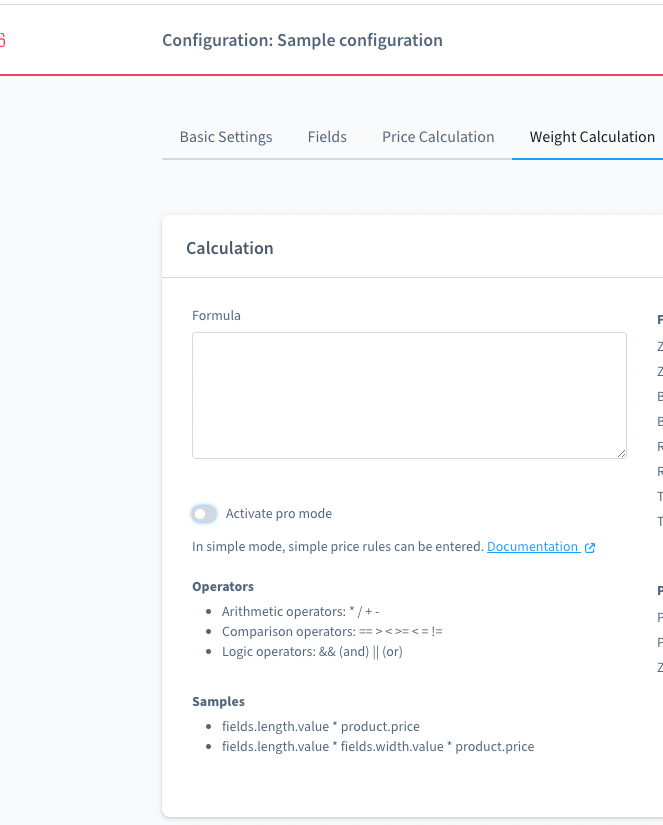Viewport: 663px width, 825px height.
Task: Click the 'Operators' section heading
Action: [223, 587]
